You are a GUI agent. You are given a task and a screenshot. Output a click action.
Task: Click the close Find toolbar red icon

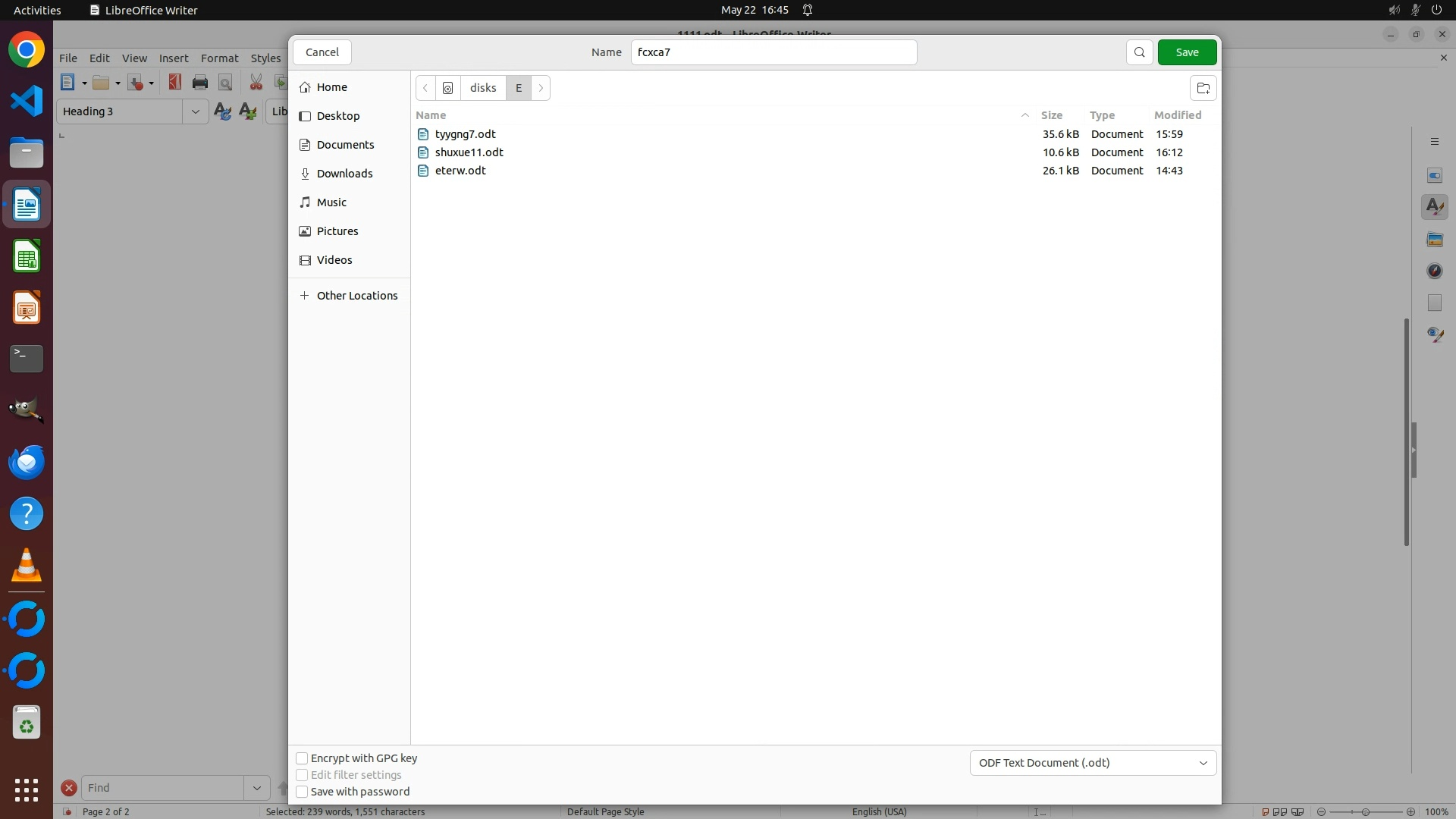pos(69,788)
